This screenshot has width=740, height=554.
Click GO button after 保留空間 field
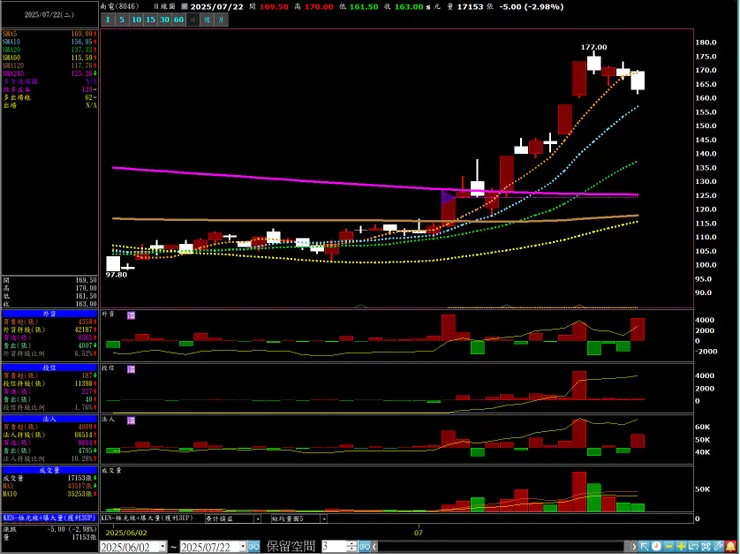[x=364, y=547]
